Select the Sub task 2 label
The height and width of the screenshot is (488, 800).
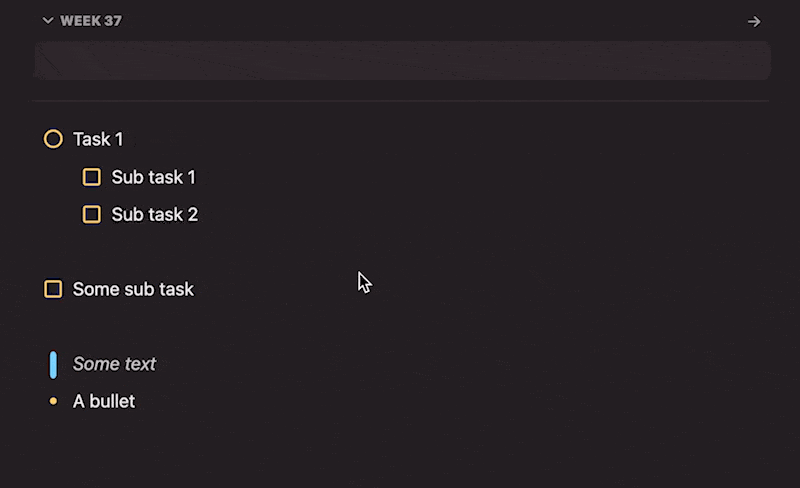tap(155, 214)
